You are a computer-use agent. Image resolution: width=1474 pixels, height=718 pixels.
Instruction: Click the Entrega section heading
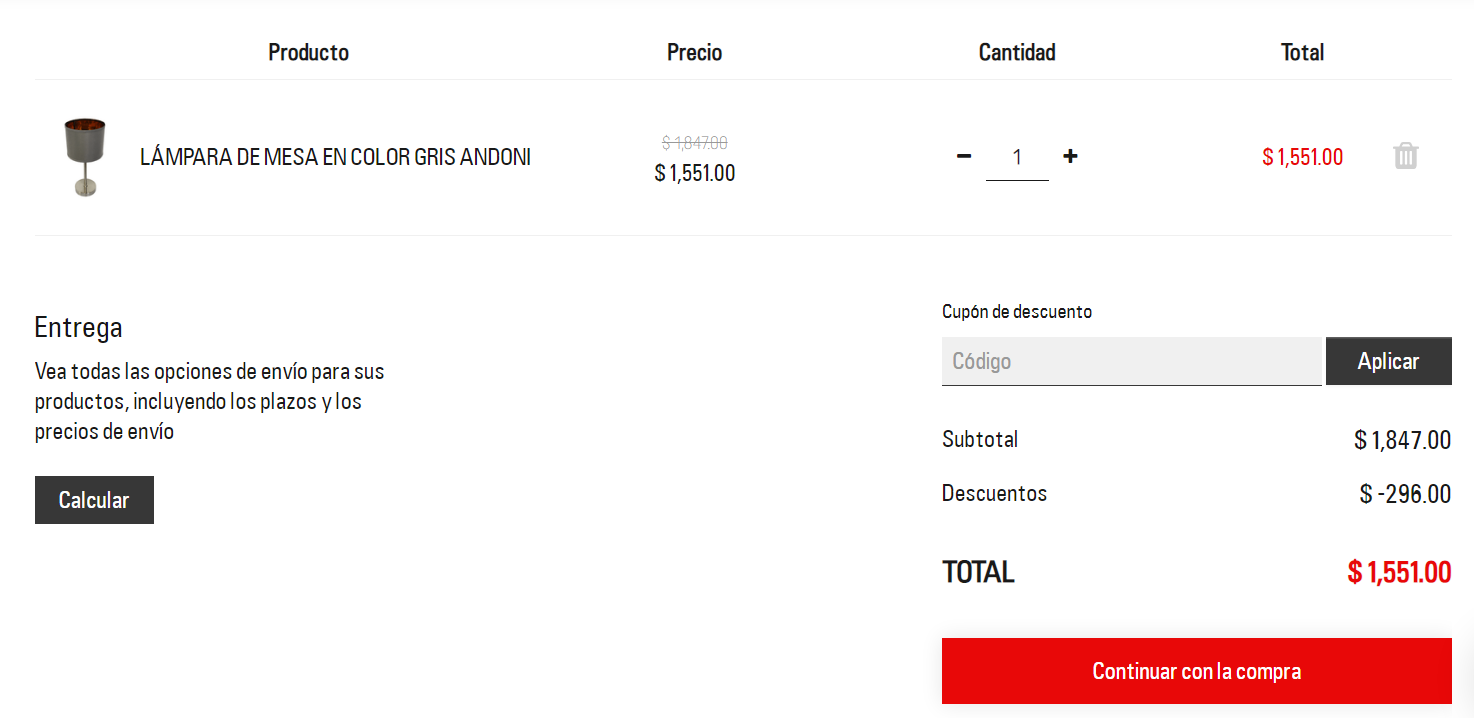(x=78, y=327)
